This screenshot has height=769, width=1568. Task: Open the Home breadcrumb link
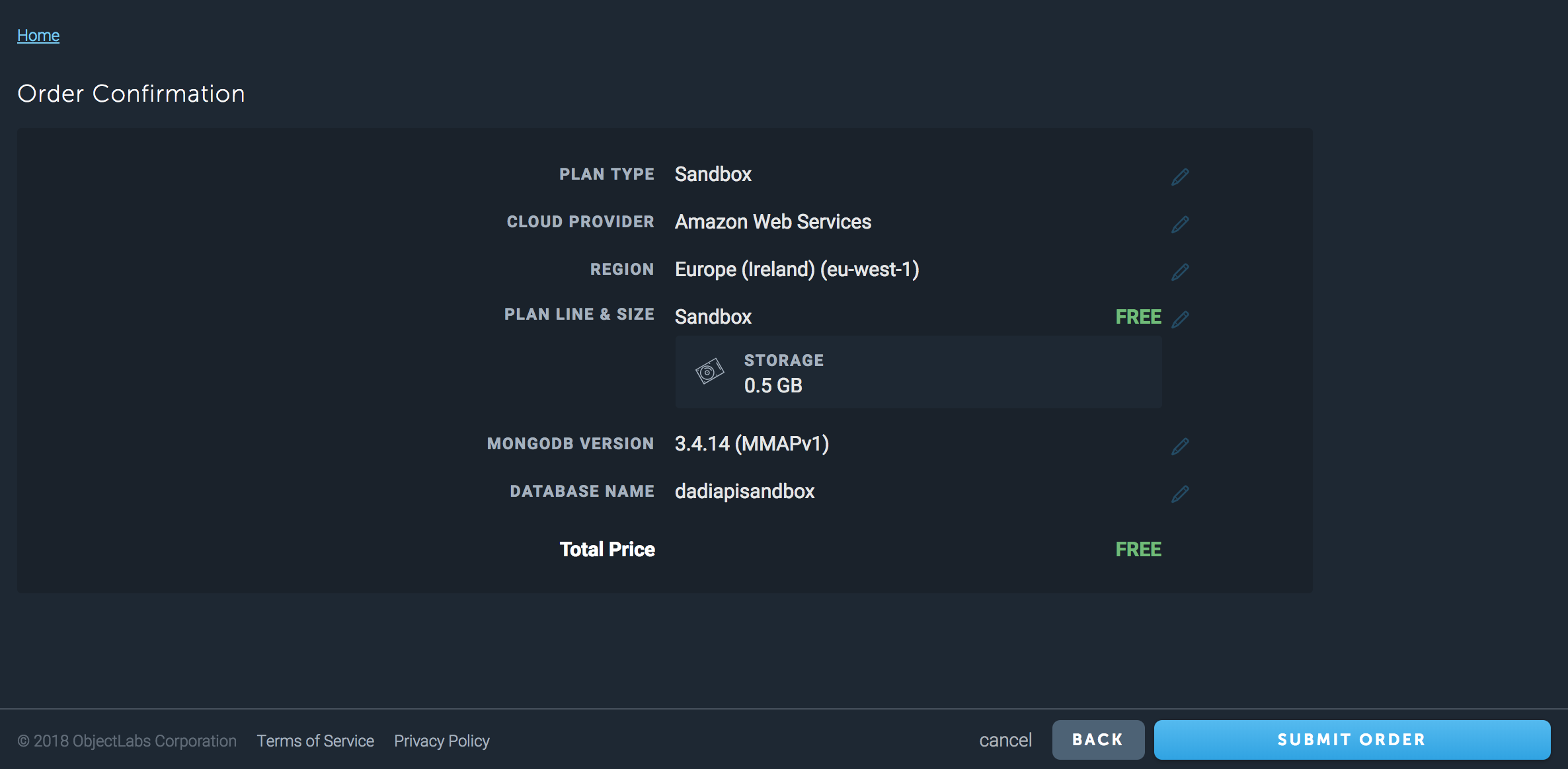pyautogui.click(x=38, y=36)
